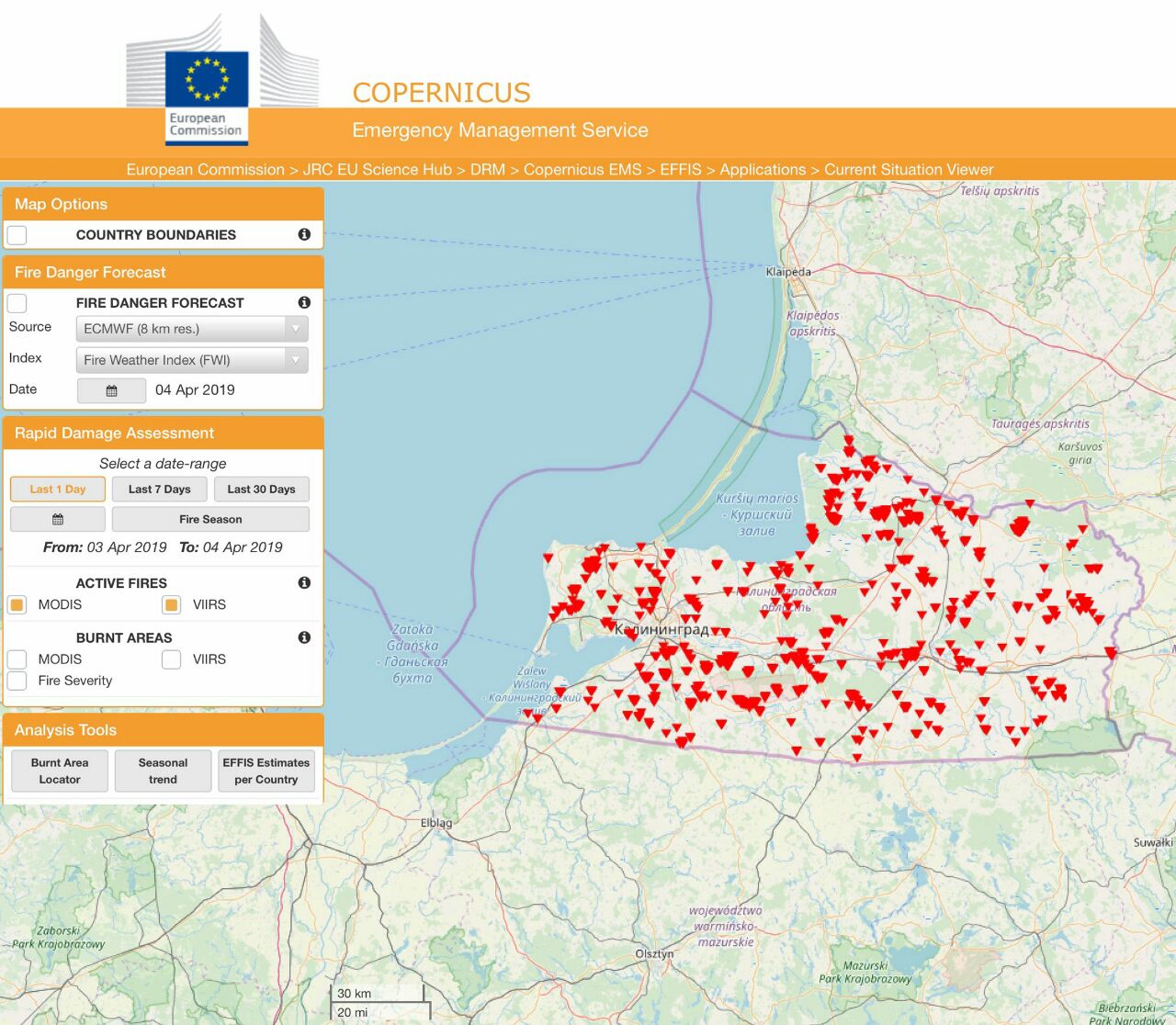Click the Klaipėda city label on map
The image size is (1176, 1025).
pos(788,272)
